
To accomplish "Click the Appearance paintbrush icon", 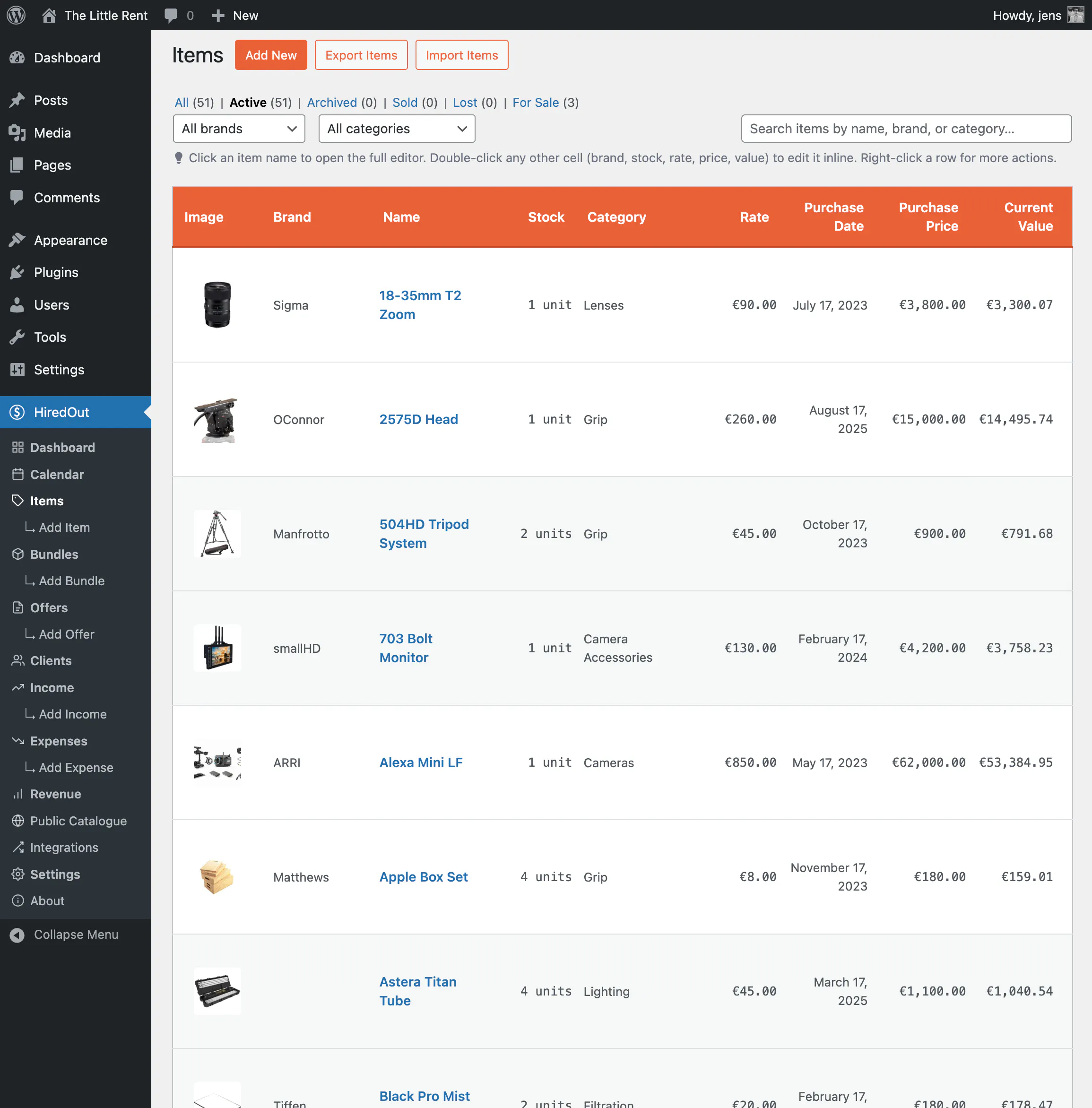I will tap(17, 240).
